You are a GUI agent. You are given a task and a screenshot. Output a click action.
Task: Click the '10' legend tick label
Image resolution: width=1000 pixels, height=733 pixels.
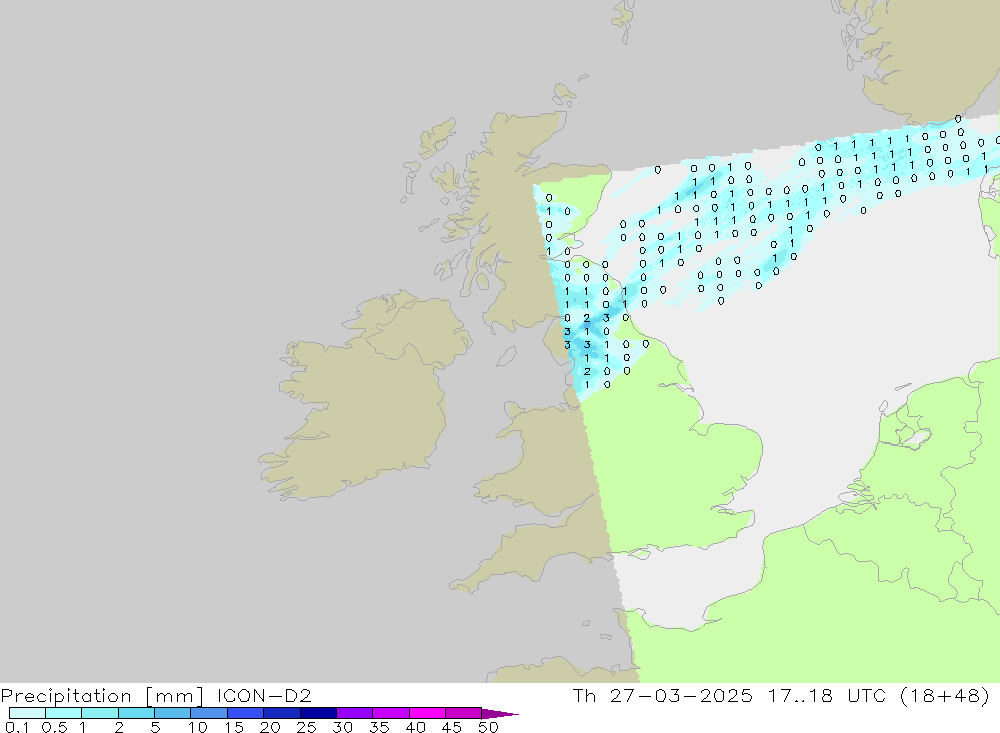tap(198, 727)
